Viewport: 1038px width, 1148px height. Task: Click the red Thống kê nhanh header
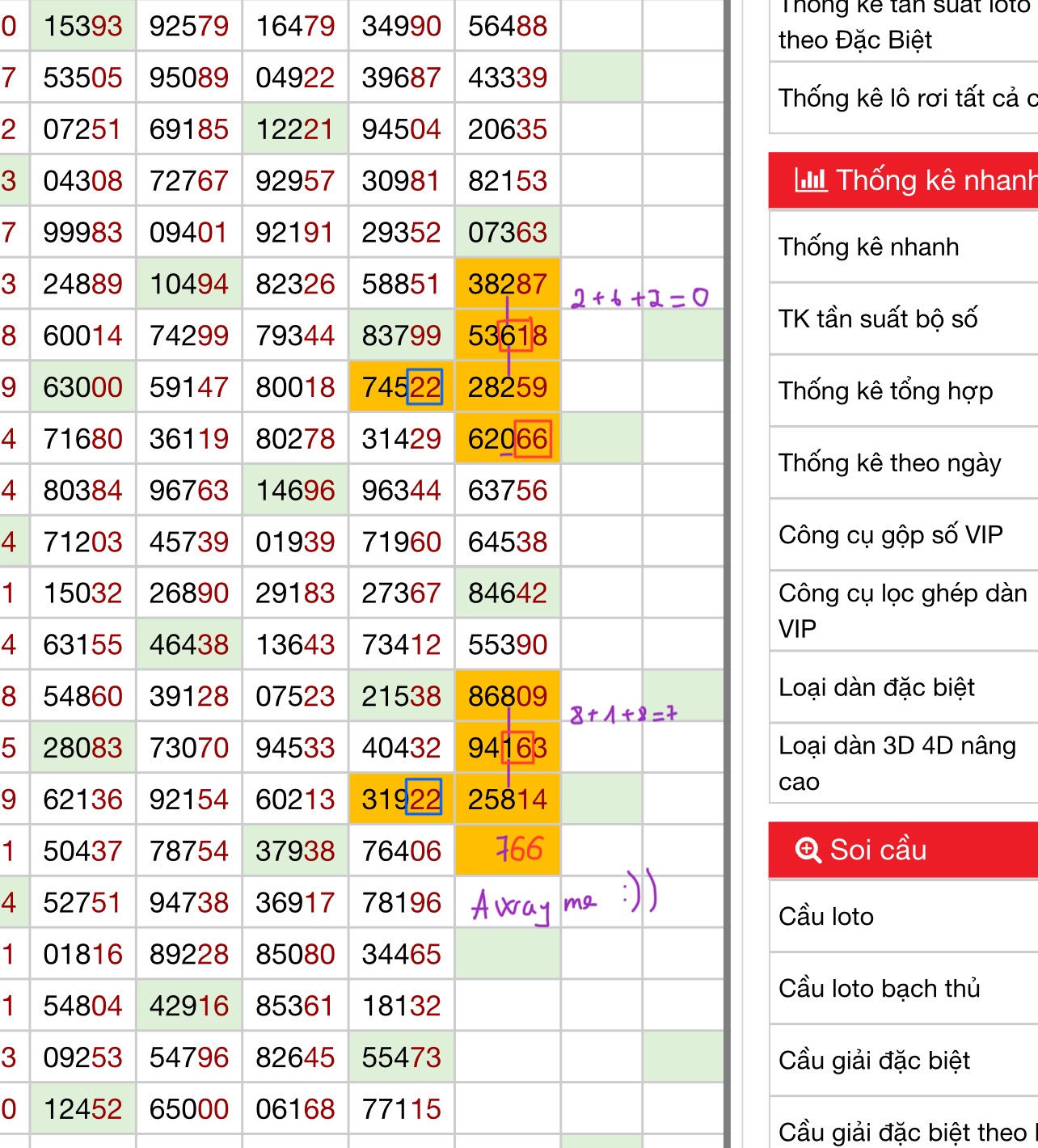[x=903, y=179]
